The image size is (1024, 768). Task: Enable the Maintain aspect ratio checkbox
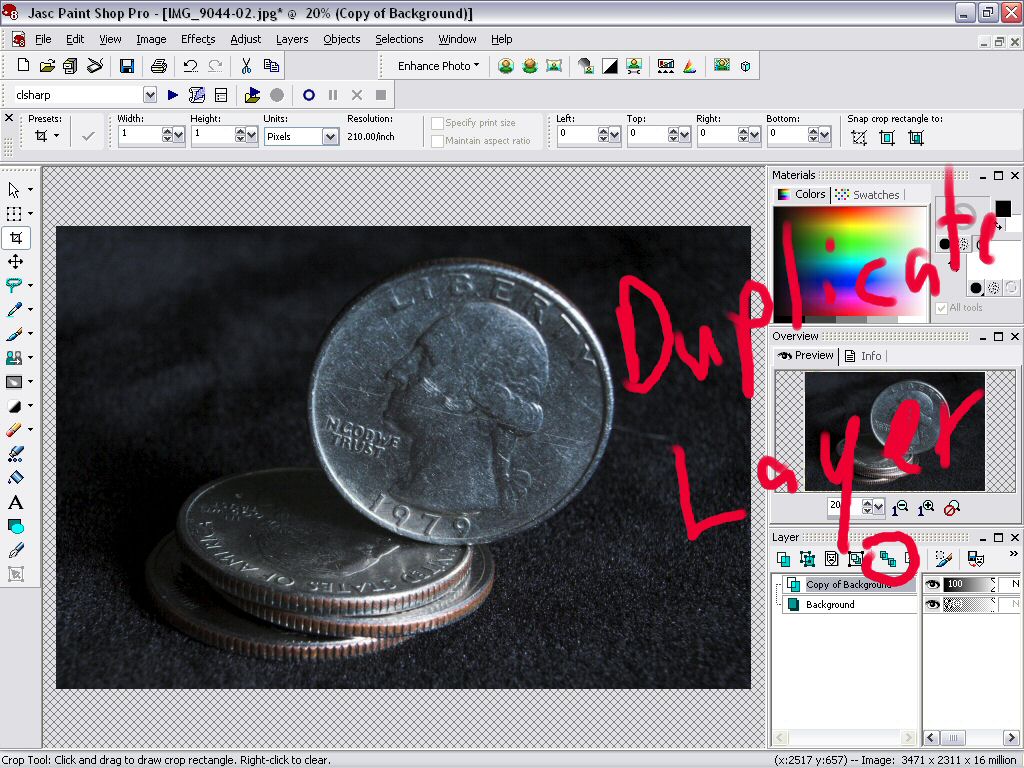tap(436, 140)
